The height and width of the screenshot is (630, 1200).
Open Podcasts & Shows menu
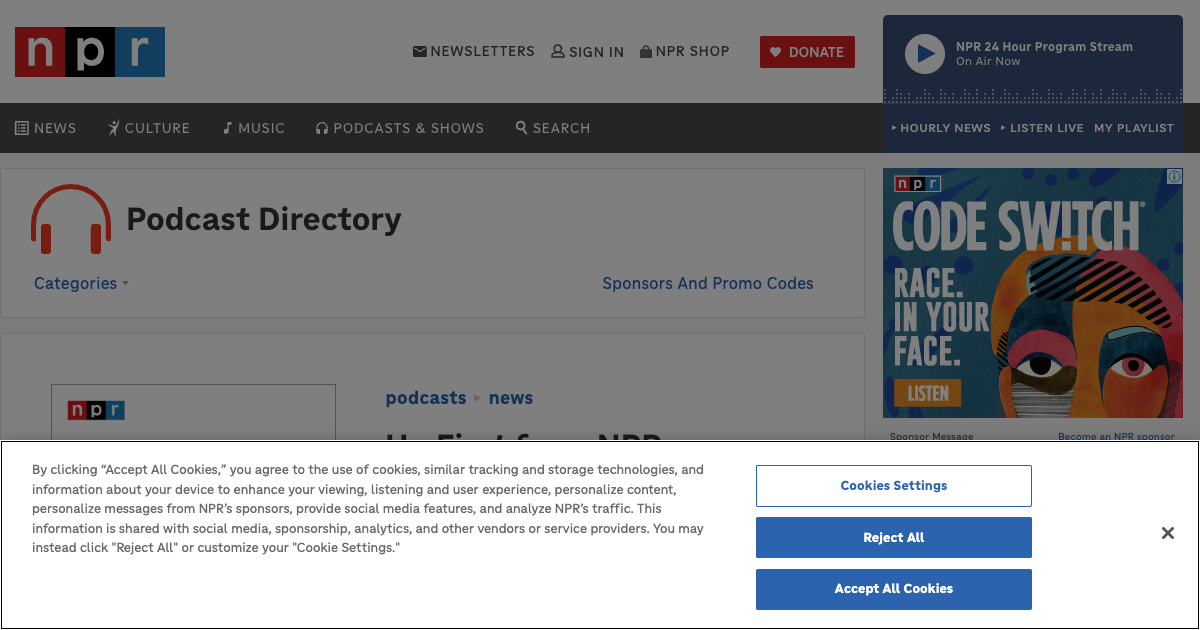click(400, 128)
